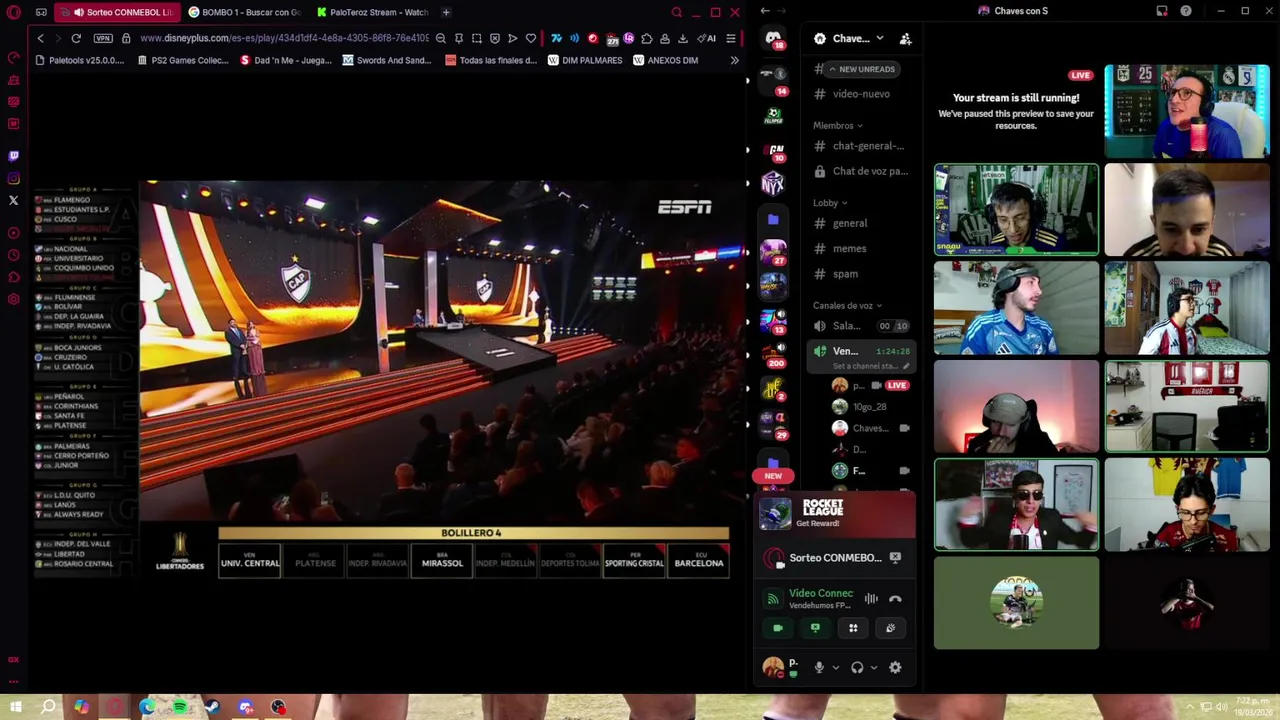Viewport: 1280px width, 720px height.
Task: Open the browser easy setup menu icon
Action: [731, 38]
